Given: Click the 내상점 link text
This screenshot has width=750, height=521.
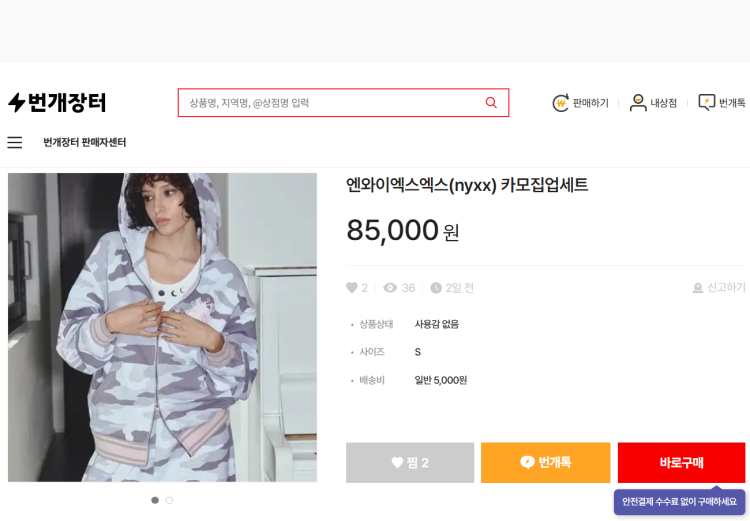Looking at the screenshot, I should 664,103.
